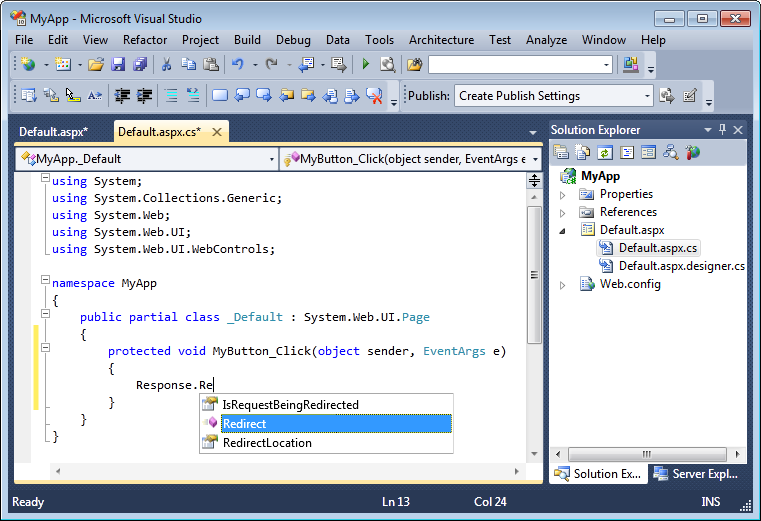Expand the References node in Solution Explorer

pyautogui.click(x=562, y=213)
